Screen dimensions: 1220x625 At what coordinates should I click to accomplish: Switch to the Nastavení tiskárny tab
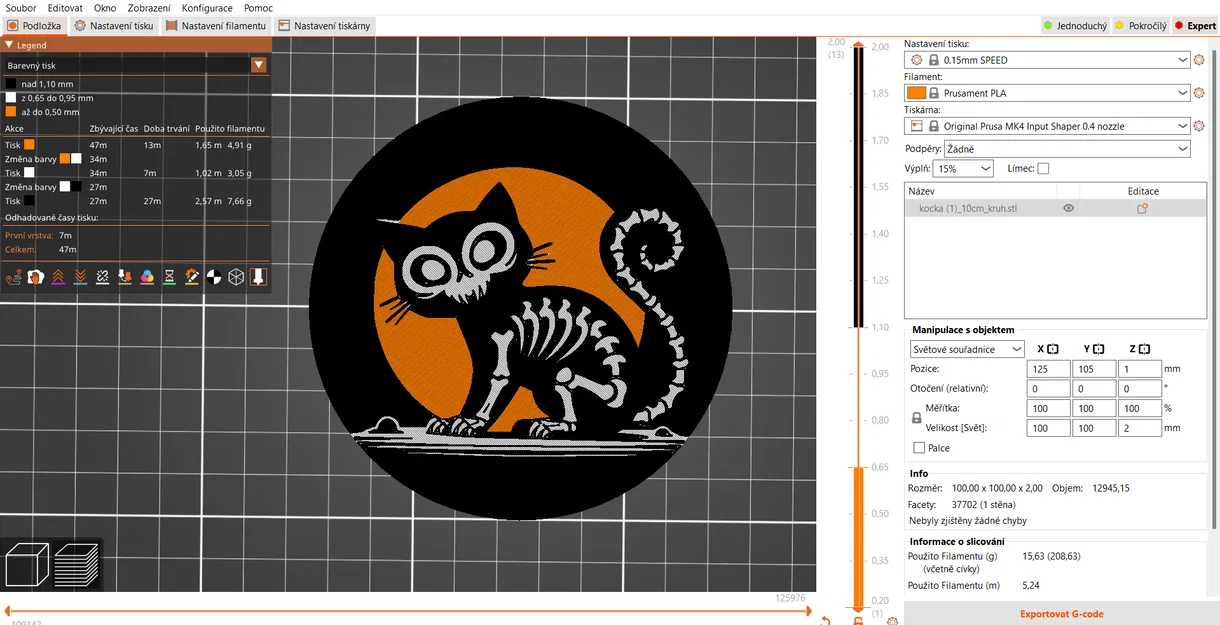(324, 26)
